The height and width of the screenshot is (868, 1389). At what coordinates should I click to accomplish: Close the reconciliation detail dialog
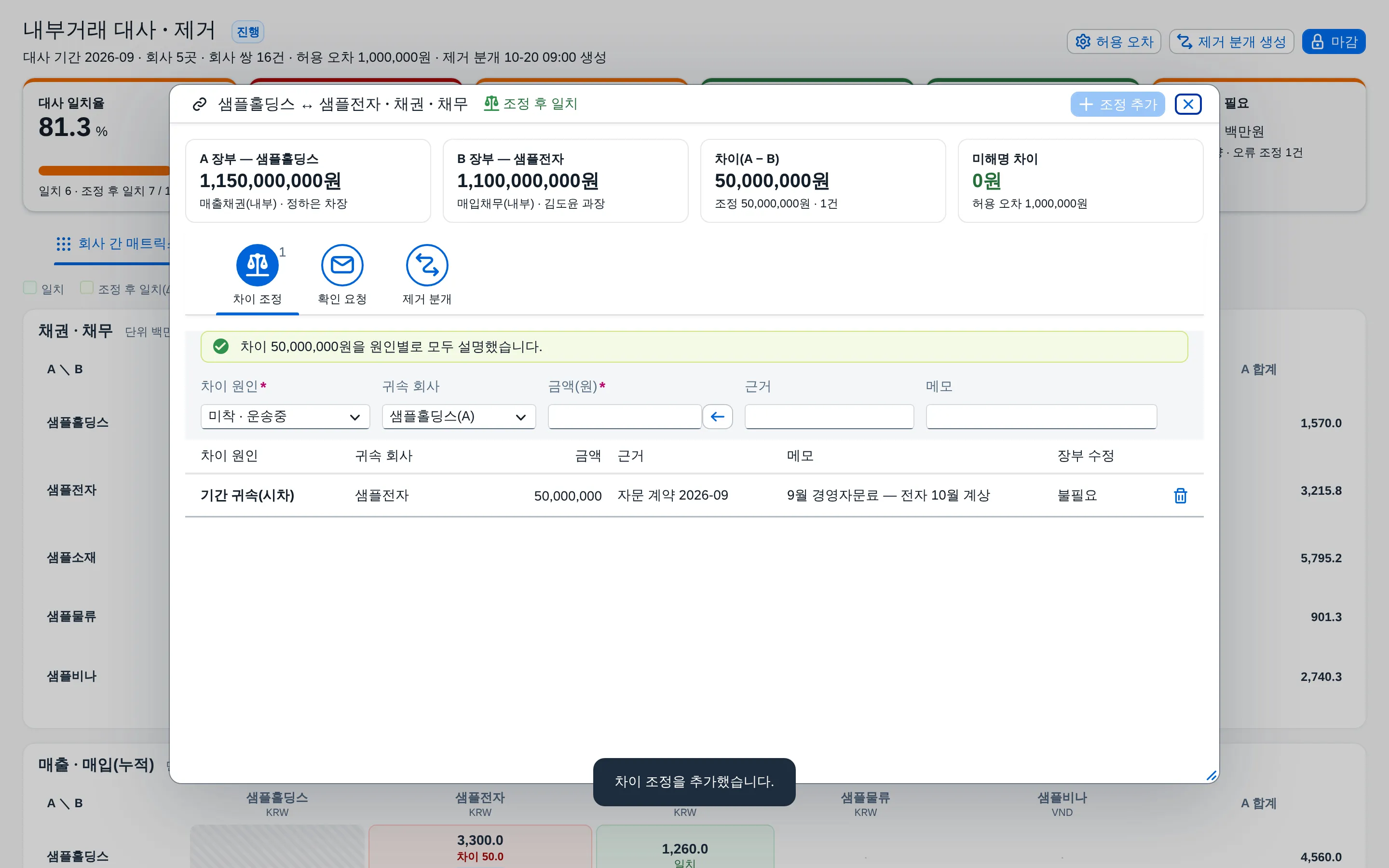tap(1188, 104)
